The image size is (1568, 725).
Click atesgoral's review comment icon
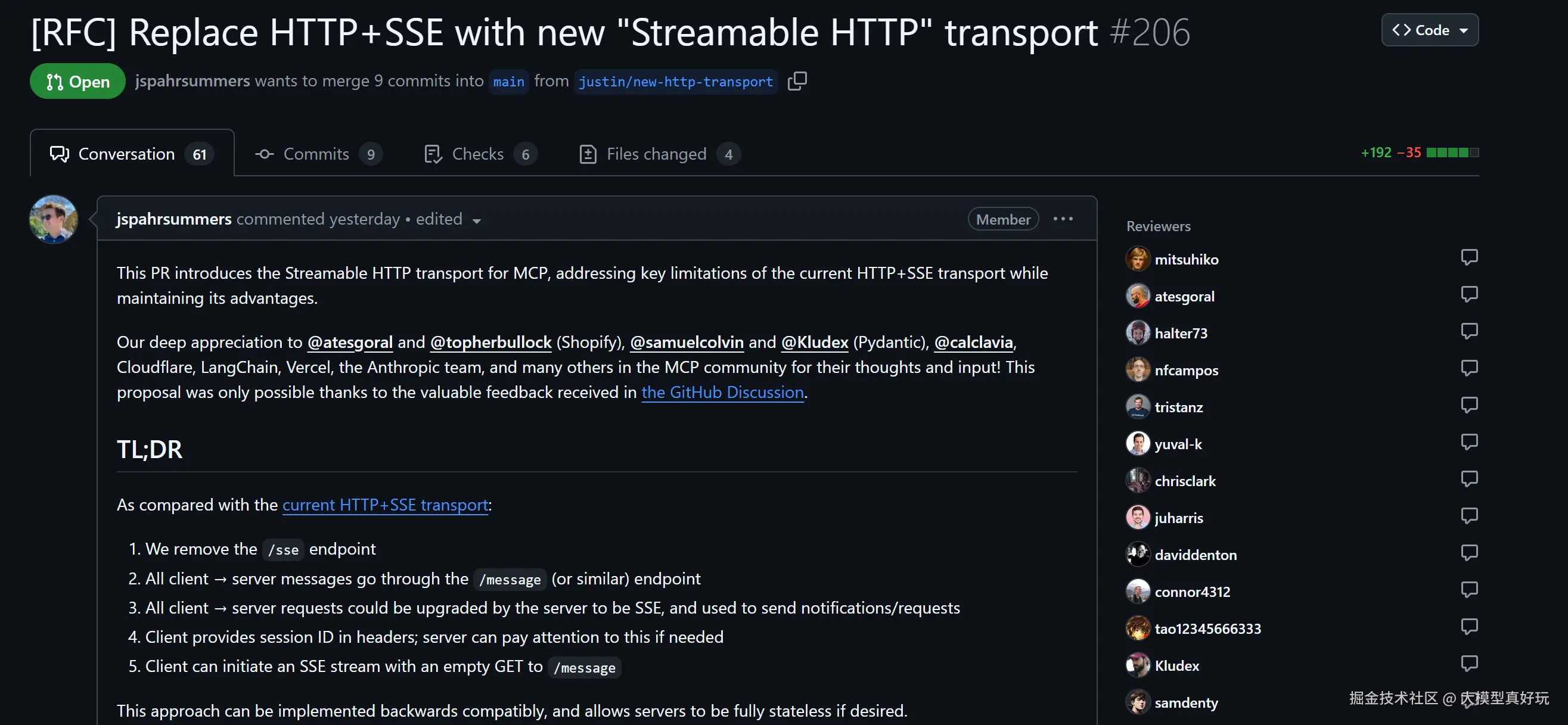(x=1469, y=294)
